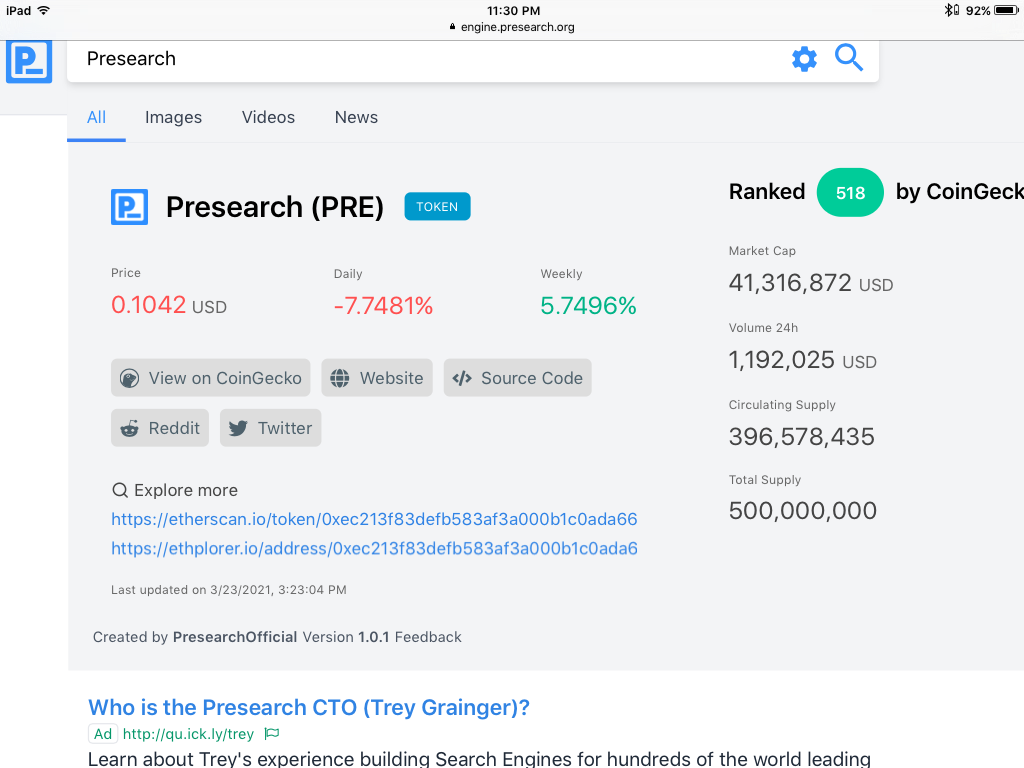Click the ad description about Trey's experience

479,759
